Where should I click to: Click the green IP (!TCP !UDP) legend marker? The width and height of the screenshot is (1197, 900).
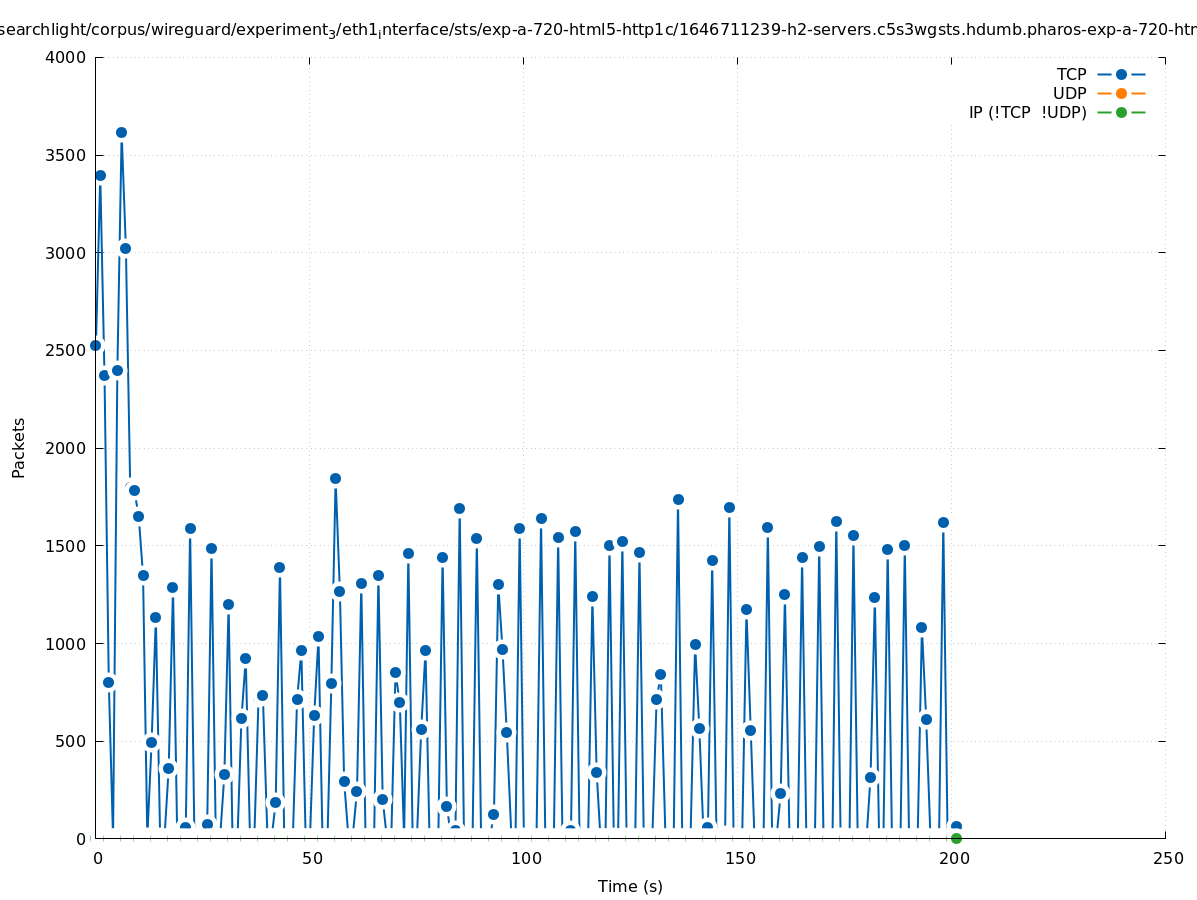1121,112
